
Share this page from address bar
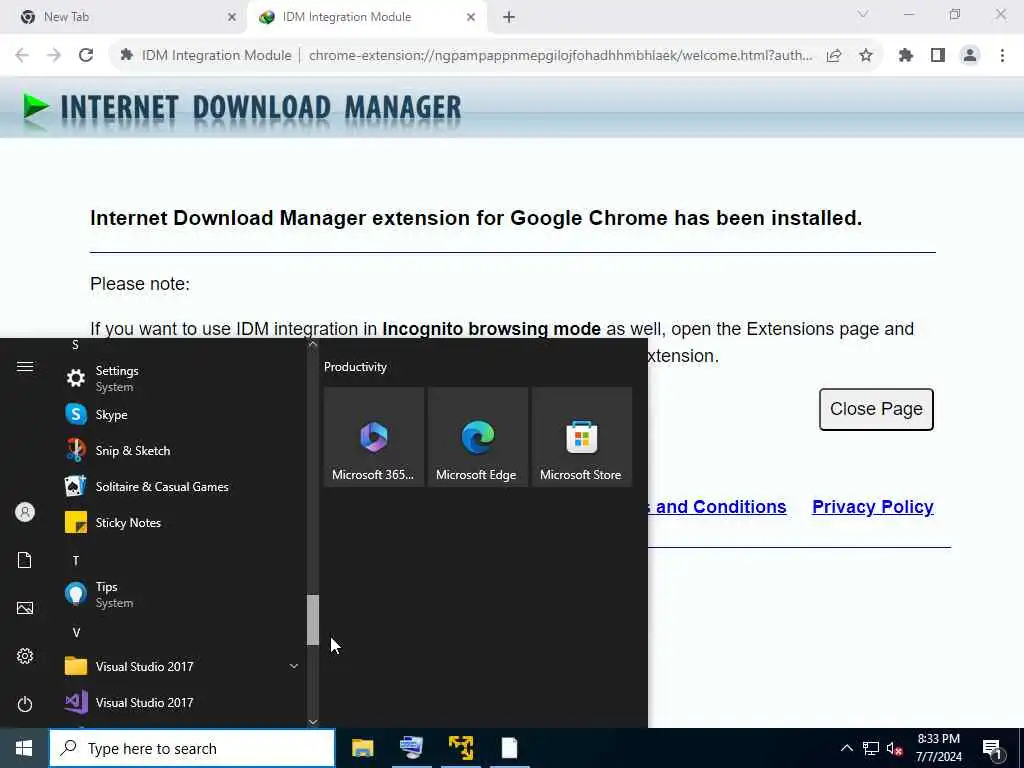click(x=834, y=56)
